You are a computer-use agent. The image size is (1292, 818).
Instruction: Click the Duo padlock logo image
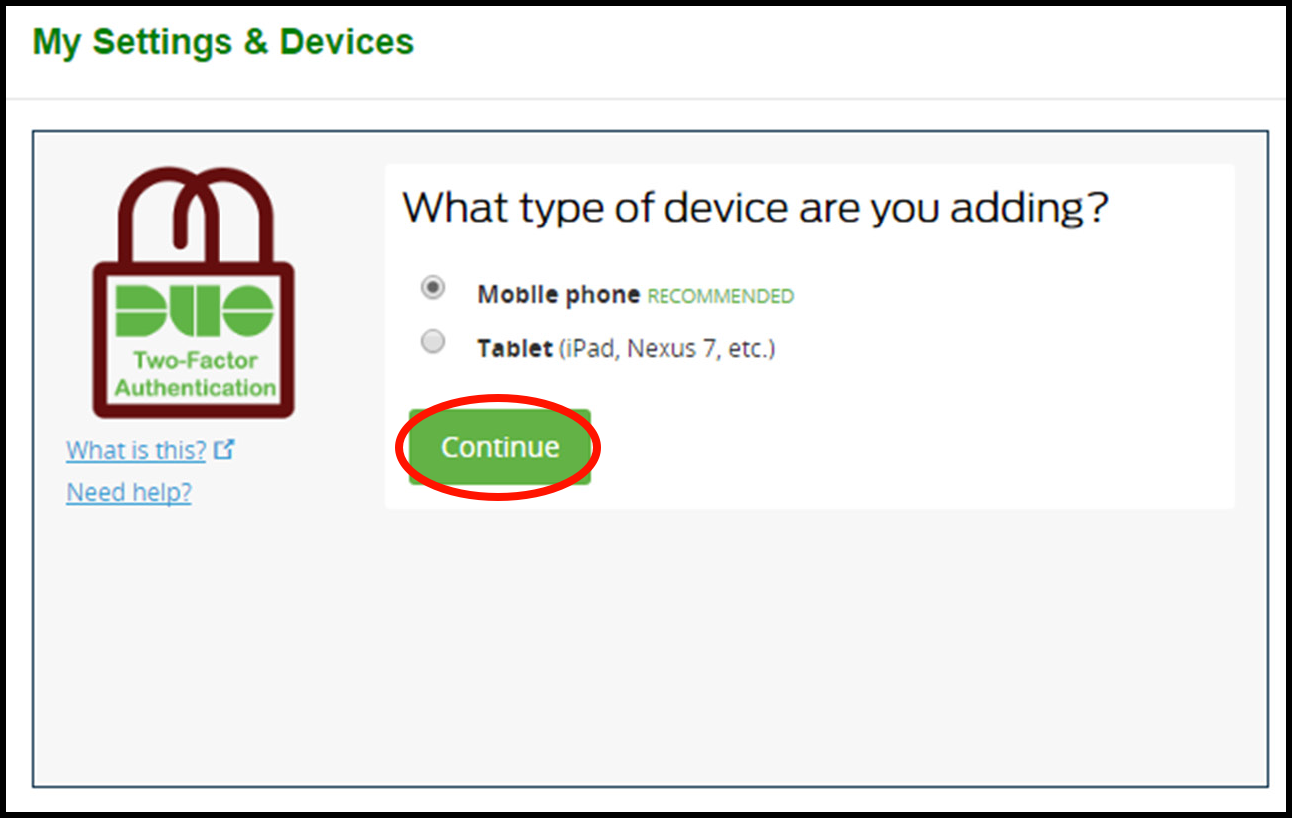click(194, 292)
